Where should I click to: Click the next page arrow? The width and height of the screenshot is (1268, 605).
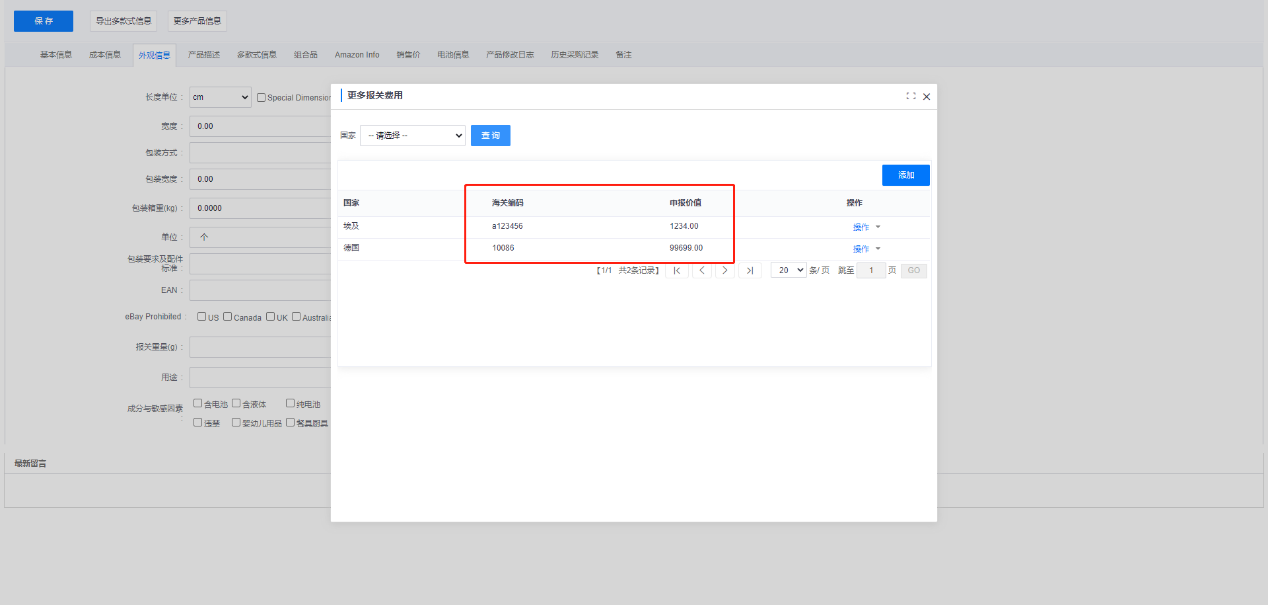725,270
